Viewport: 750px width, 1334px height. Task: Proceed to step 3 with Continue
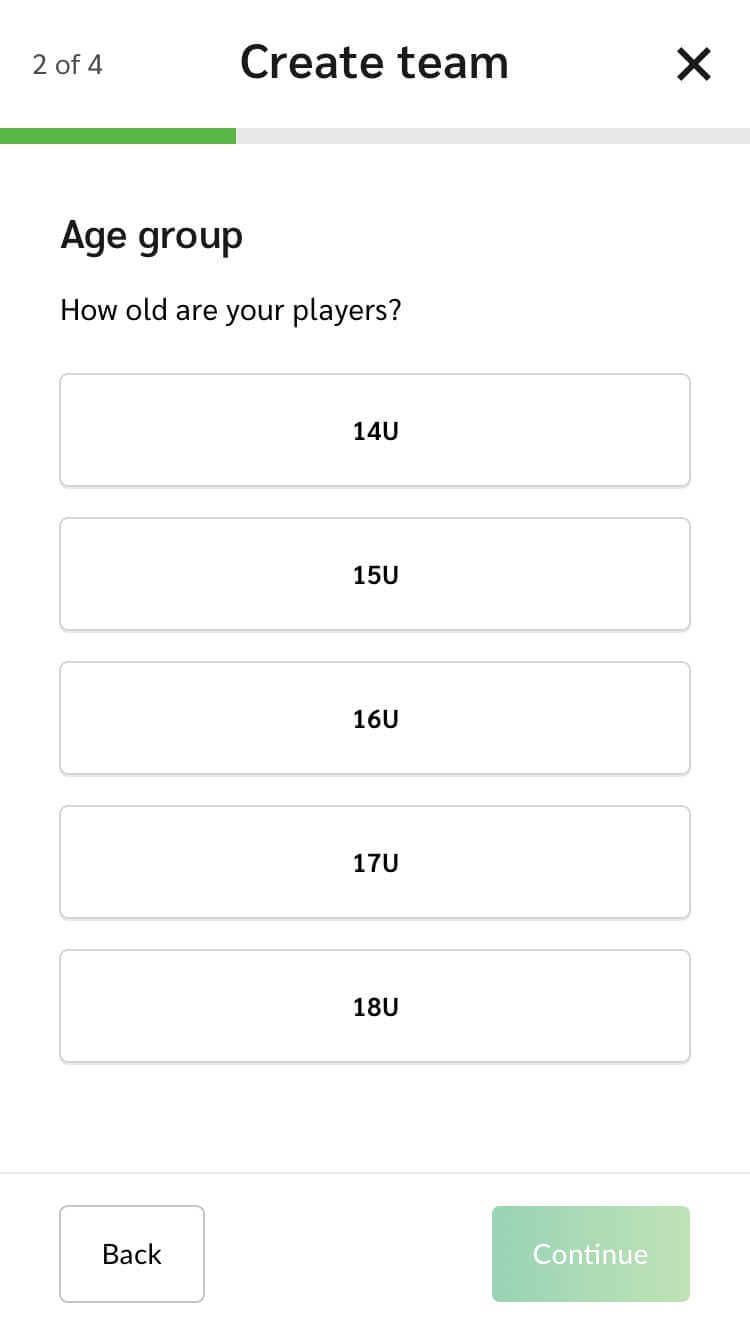click(590, 1254)
